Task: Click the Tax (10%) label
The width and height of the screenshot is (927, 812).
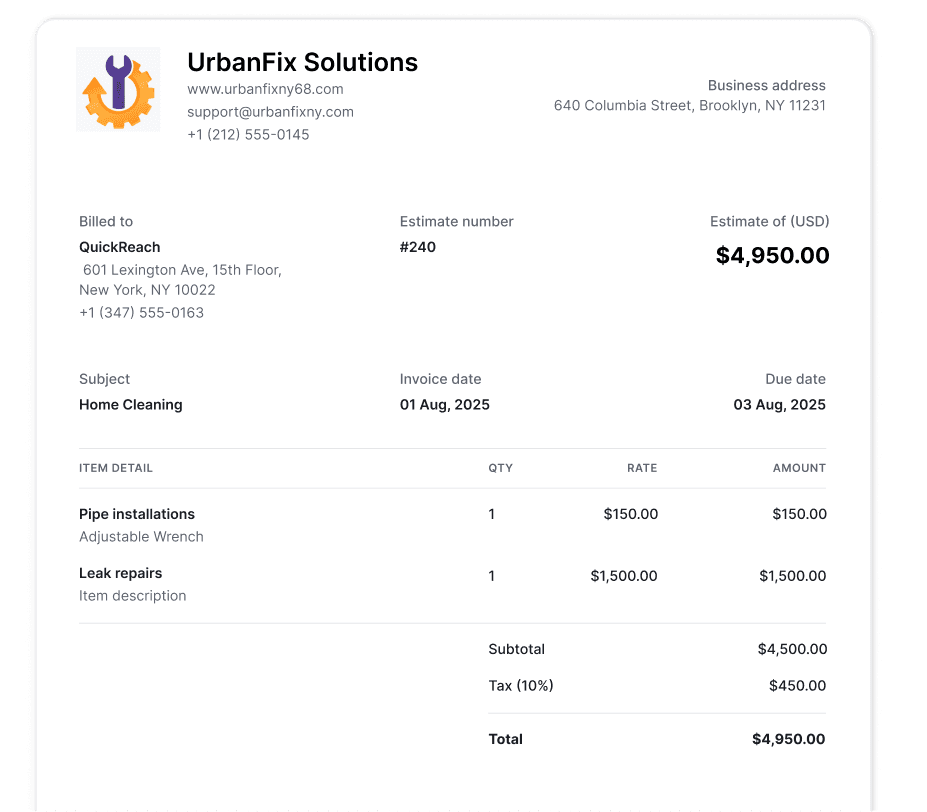Action: (x=521, y=686)
